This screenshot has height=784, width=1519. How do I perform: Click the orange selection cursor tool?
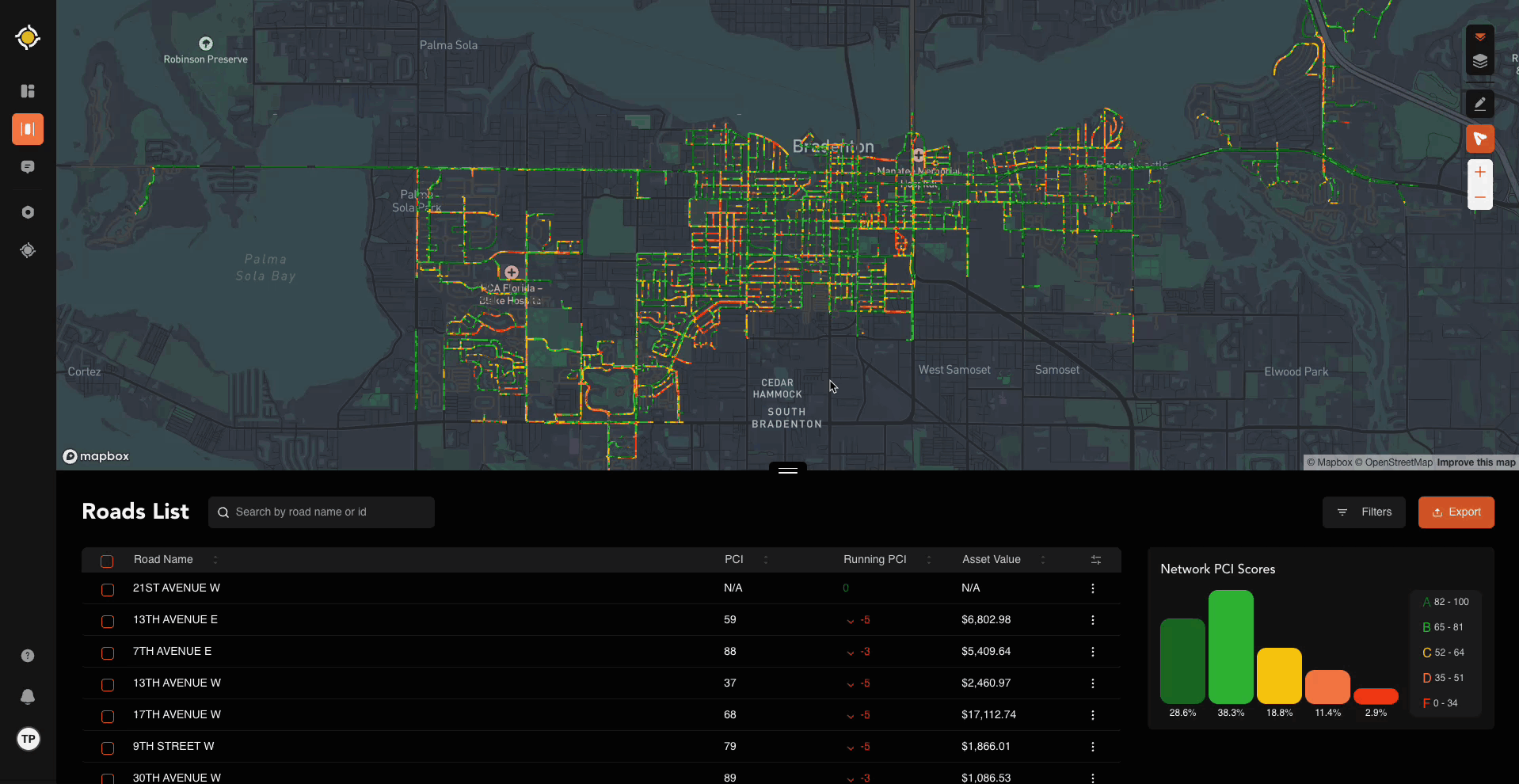[1479, 139]
